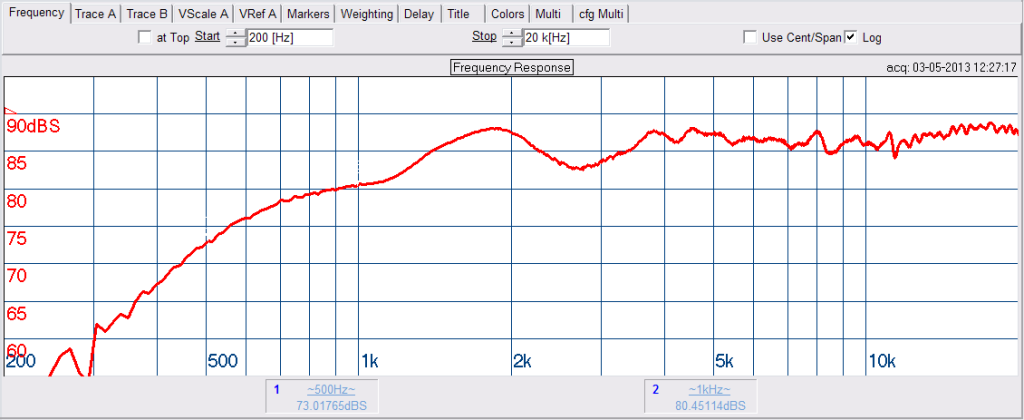This screenshot has height=420, width=1024.
Task: Open the Title tab
Action: click(x=458, y=14)
